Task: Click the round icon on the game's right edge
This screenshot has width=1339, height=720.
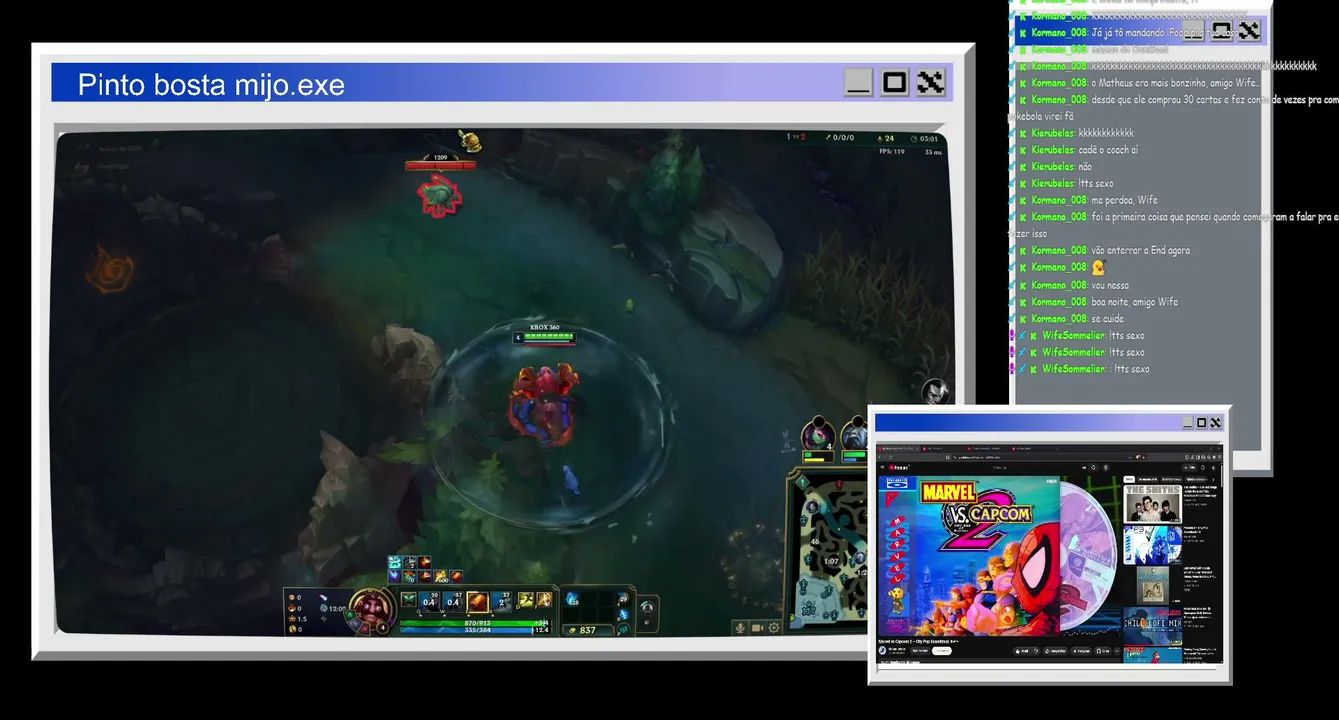Action: point(934,392)
